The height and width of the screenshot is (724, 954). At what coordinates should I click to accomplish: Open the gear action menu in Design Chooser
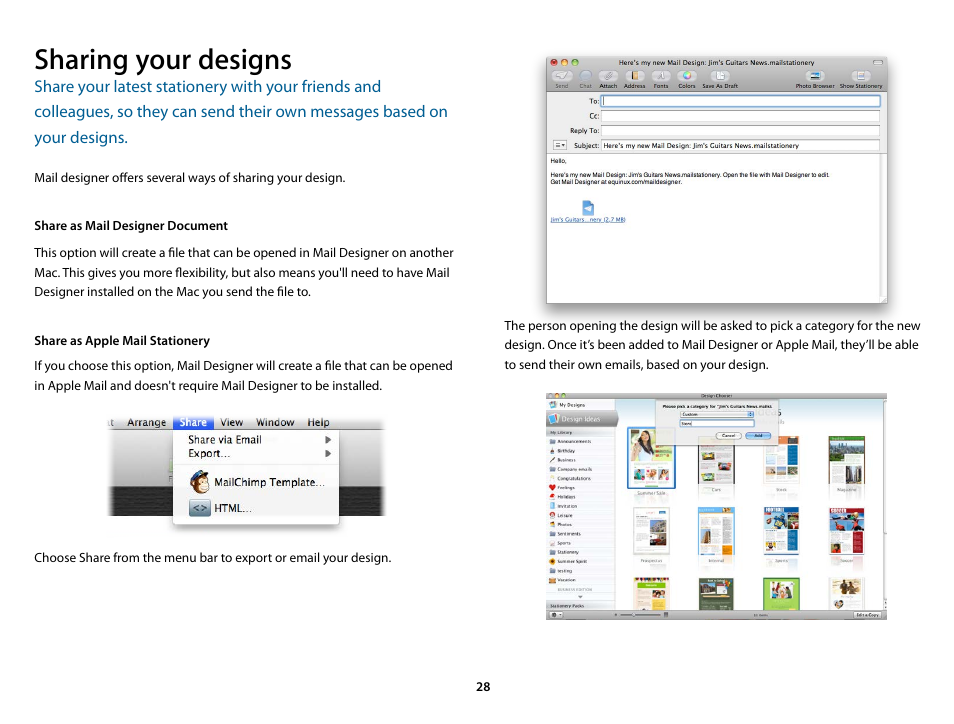tap(555, 615)
